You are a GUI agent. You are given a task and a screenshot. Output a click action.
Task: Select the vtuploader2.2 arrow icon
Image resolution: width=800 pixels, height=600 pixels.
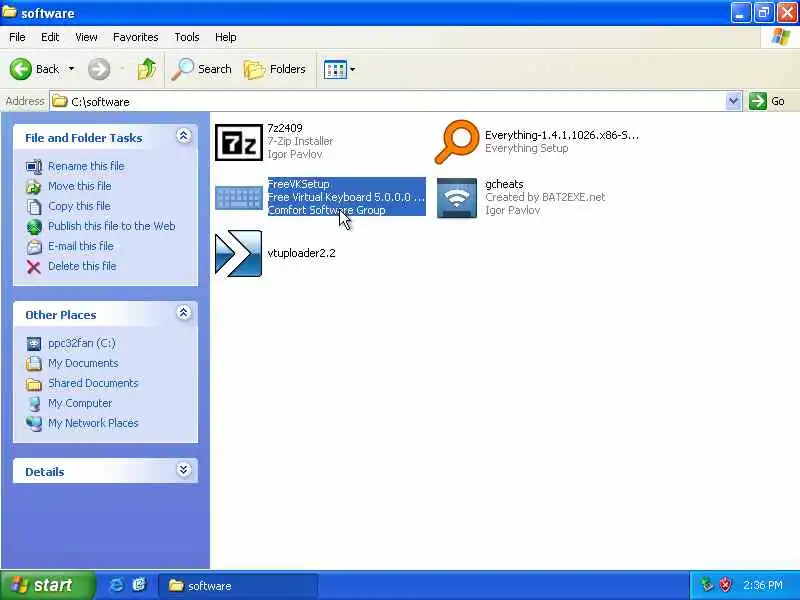(238, 253)
